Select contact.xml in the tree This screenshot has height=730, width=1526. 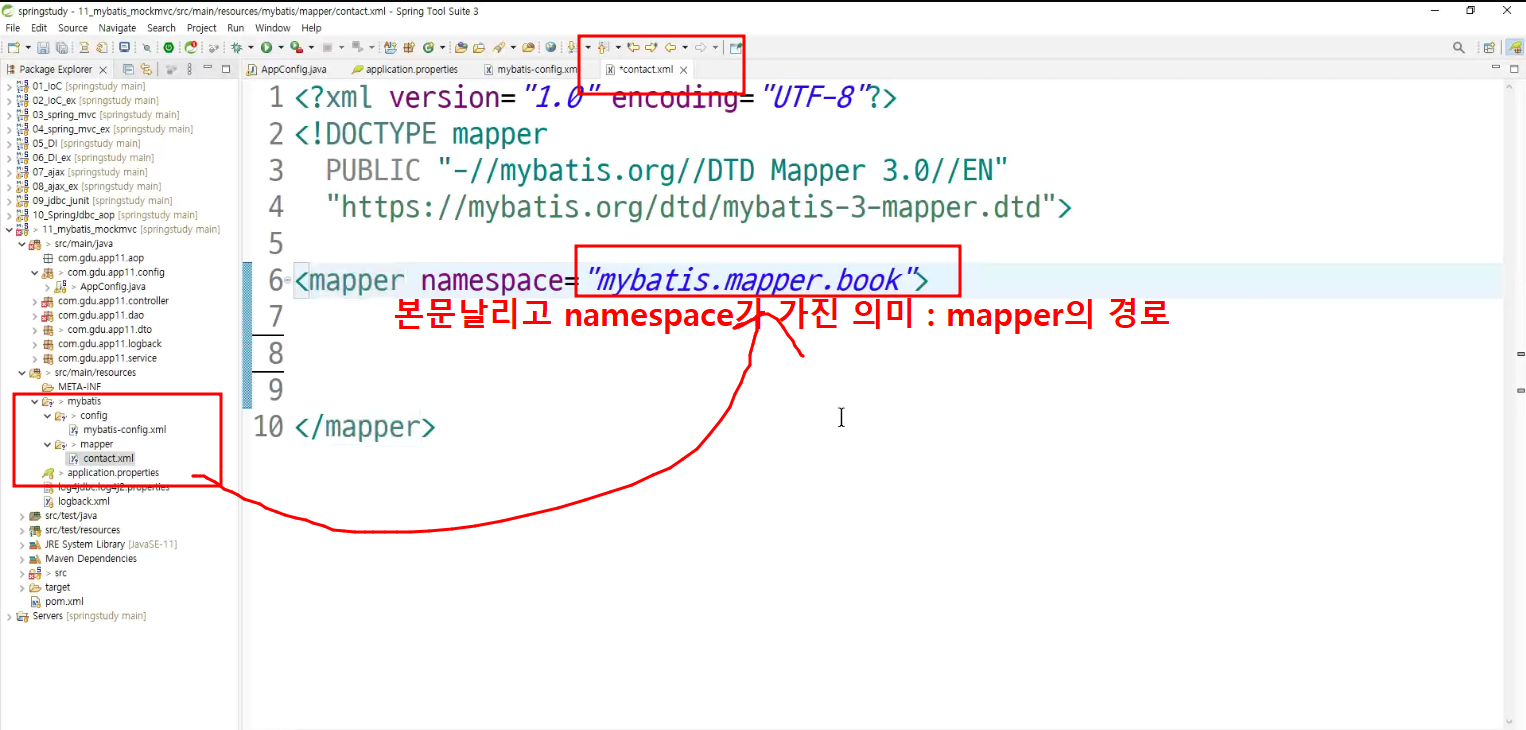109,458
